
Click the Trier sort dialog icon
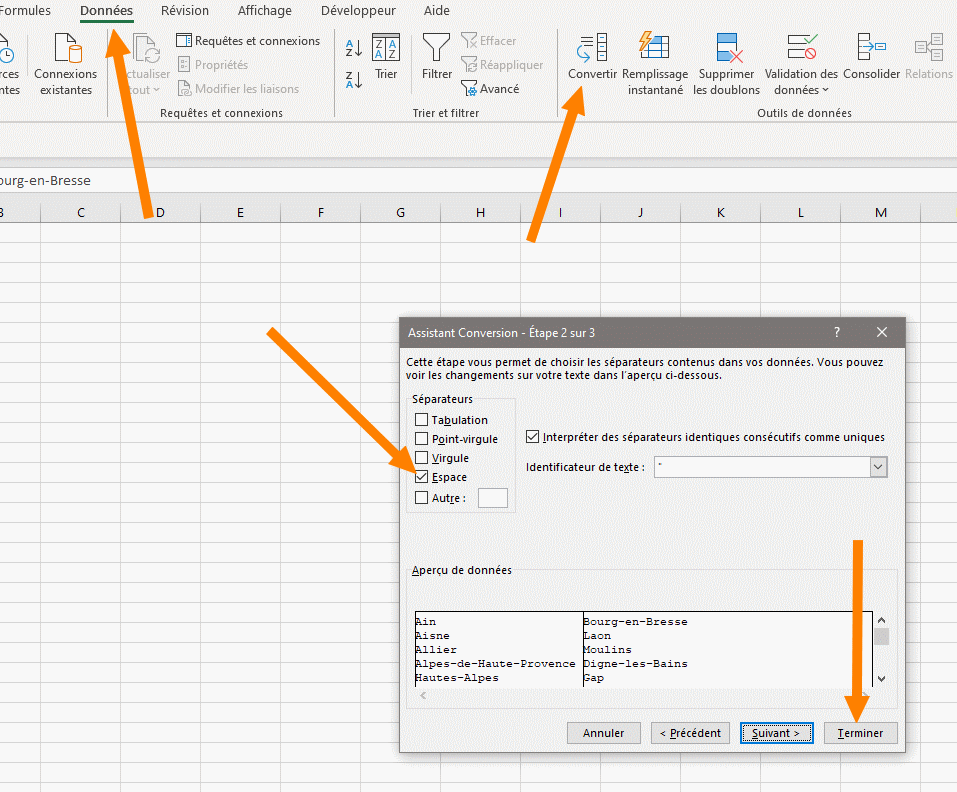(x=386, y=48)
